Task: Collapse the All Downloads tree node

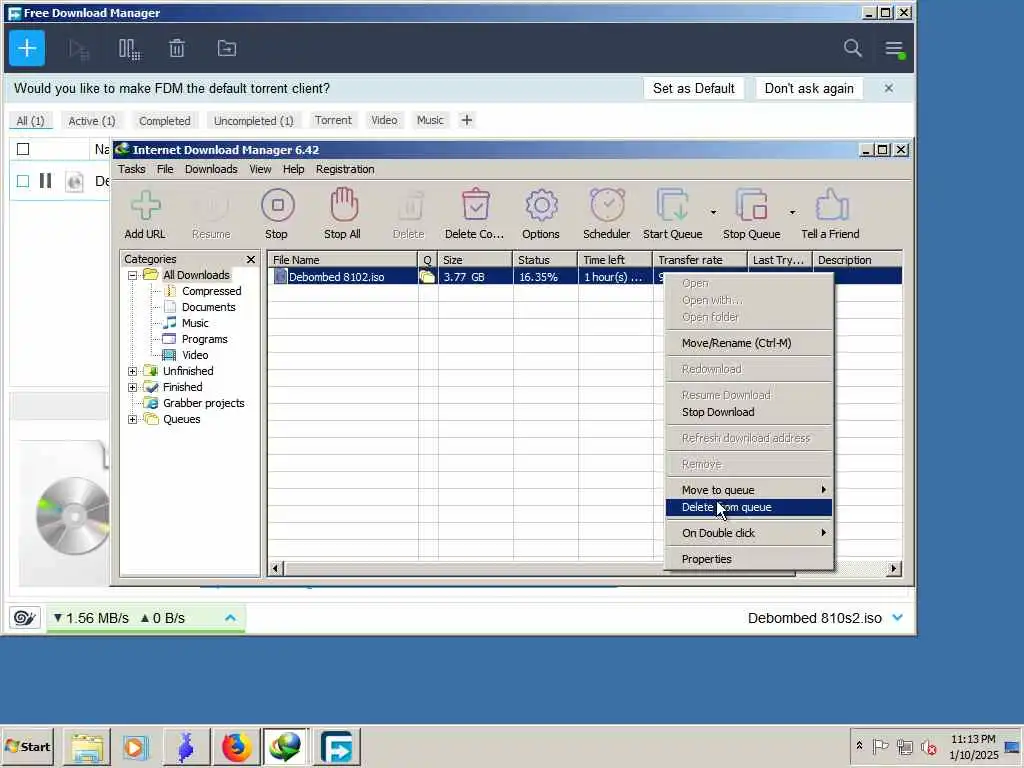Action: (133, 276)
